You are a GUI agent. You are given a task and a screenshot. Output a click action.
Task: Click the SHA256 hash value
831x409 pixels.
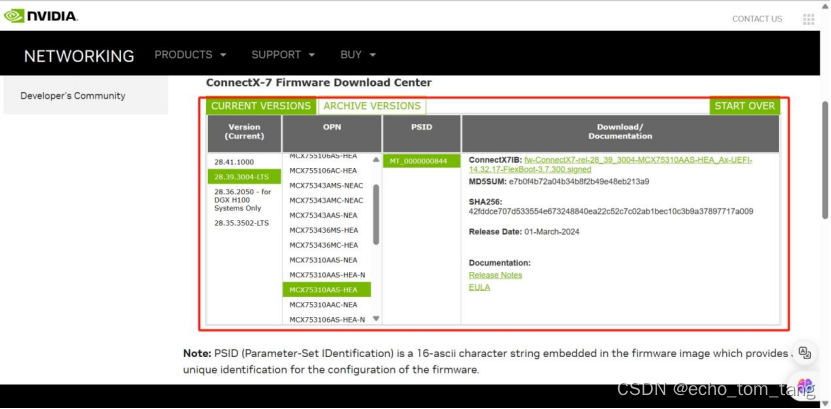click(611, 211)
